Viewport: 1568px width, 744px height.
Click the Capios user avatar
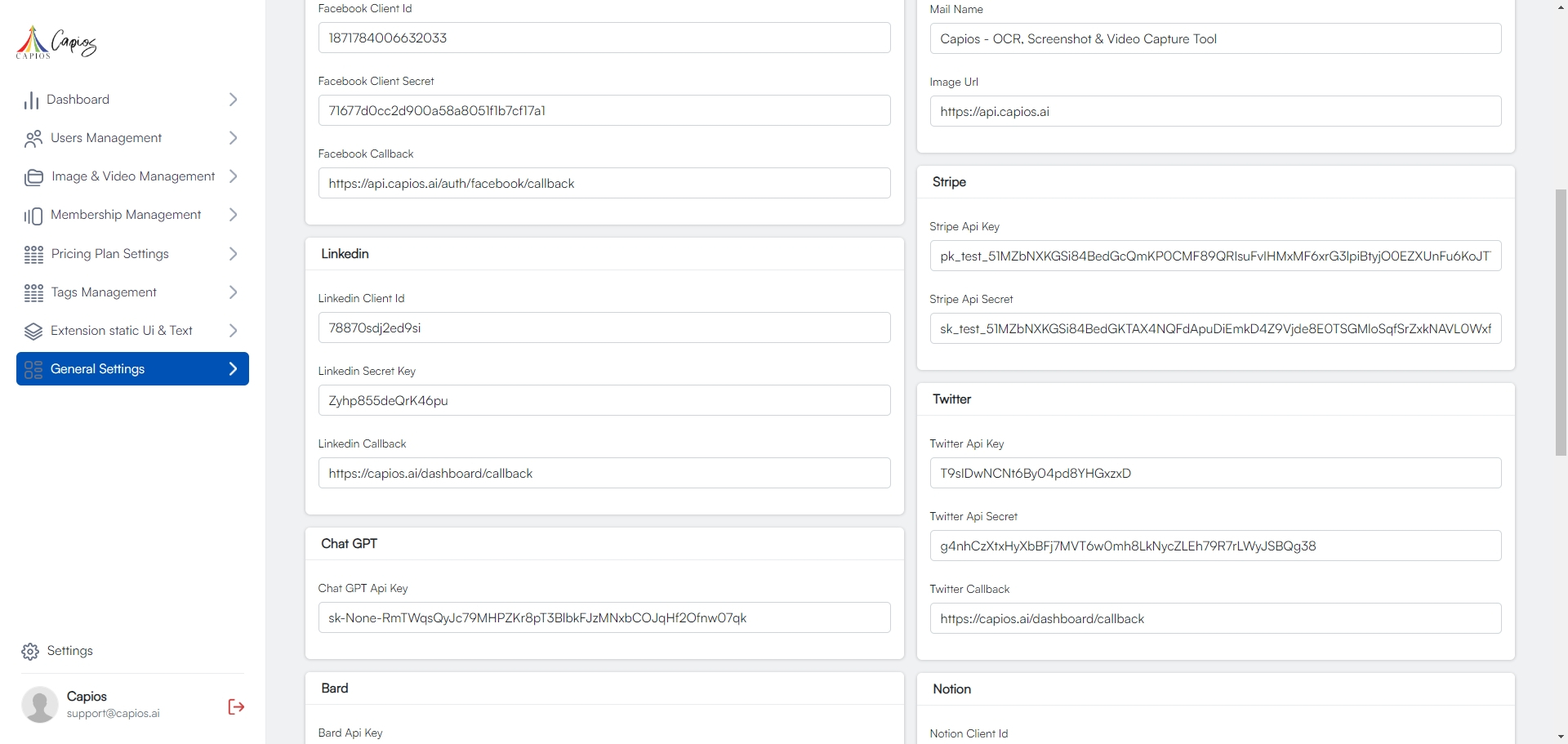pos(40,705)
